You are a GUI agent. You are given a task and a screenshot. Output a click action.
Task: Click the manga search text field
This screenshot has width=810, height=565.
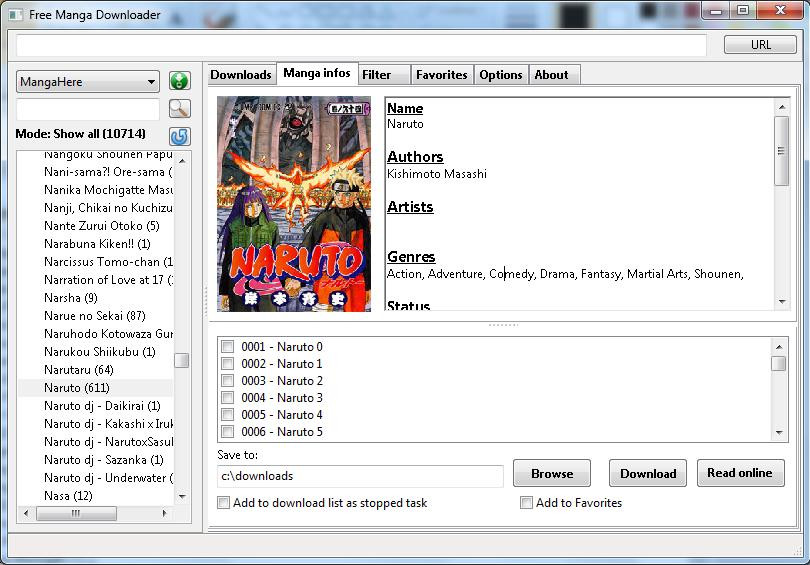pyautogui.click(x=88, y=109)
